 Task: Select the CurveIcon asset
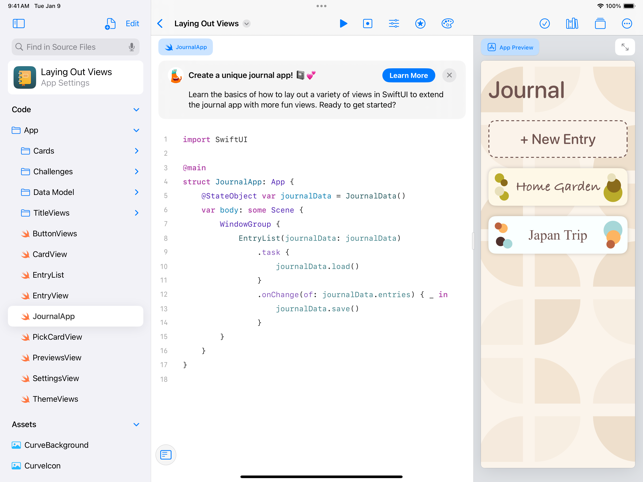tap(75, 466)
